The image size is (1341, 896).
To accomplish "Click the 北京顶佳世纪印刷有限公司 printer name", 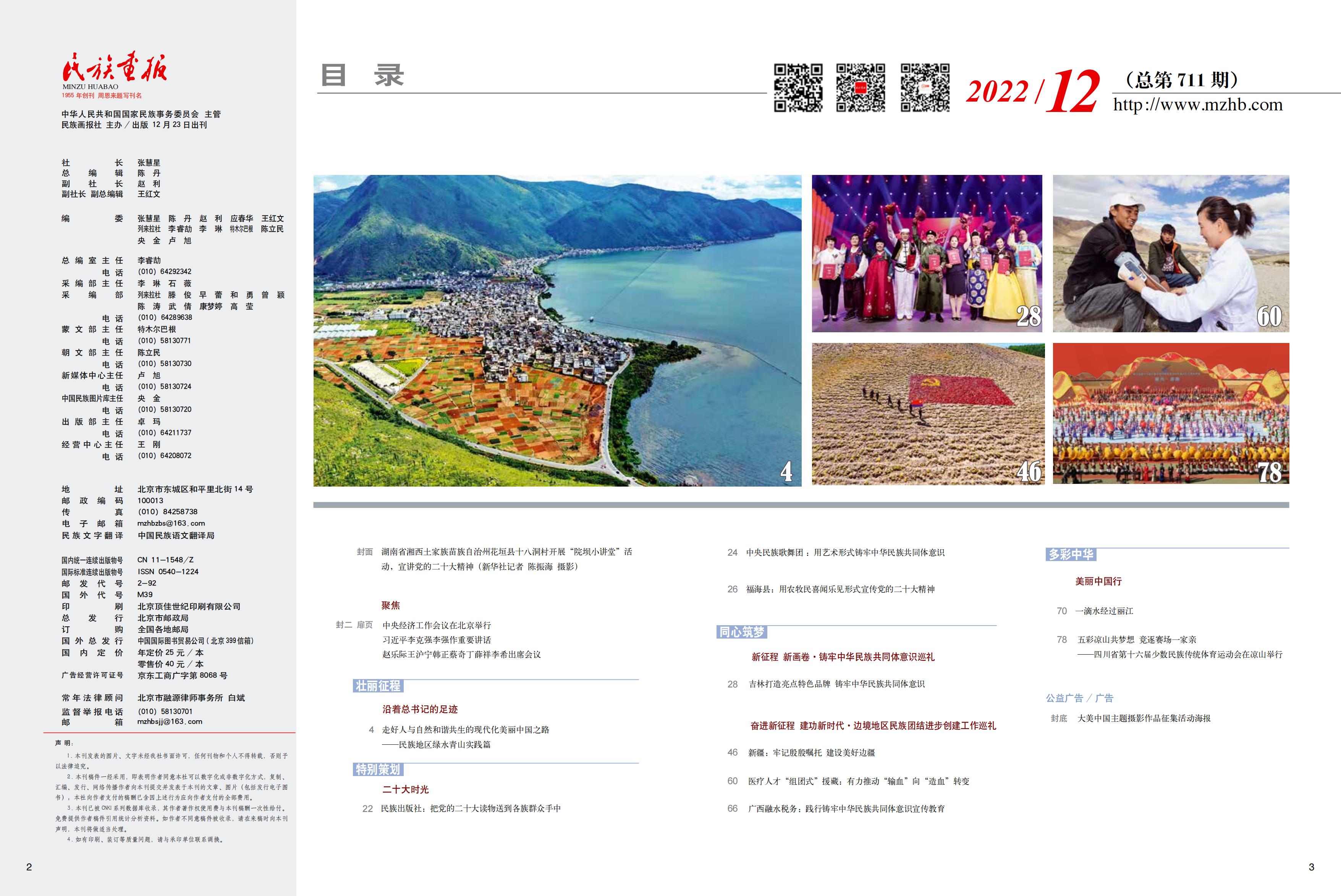I will tap(189, 606).
